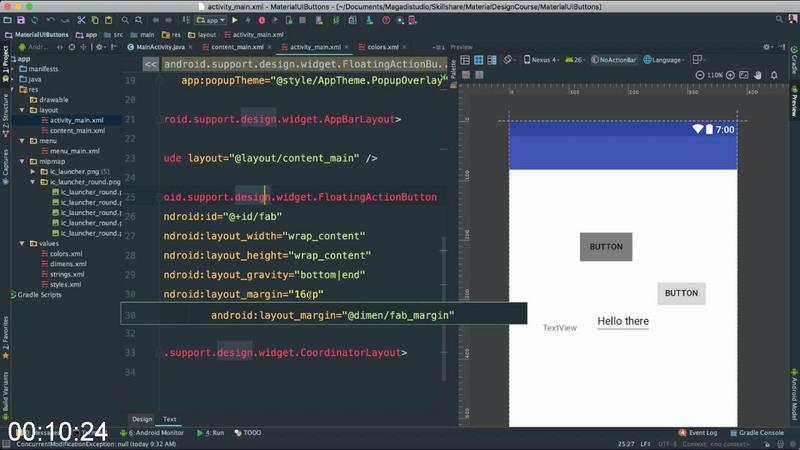Open the API 26 version dropdown
Screen dimensions: 800x450
[x=574, y=60]
